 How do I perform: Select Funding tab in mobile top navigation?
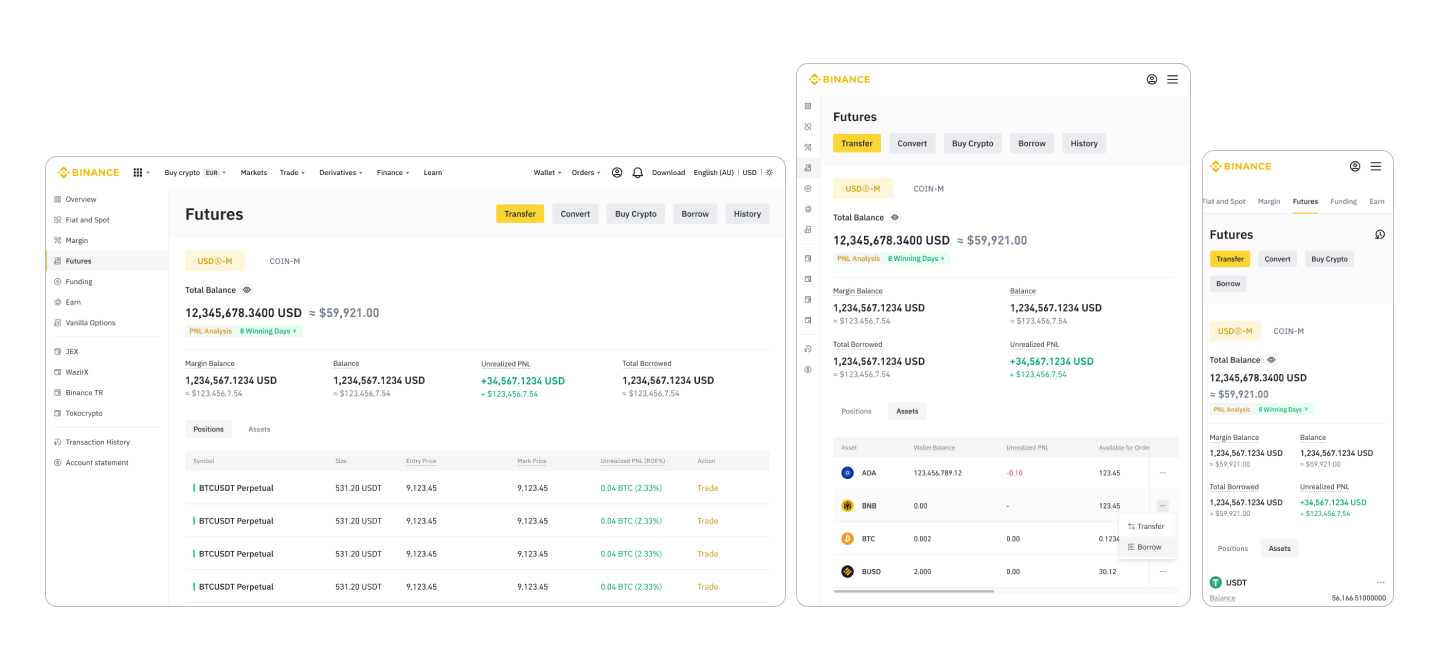click(1343, 201)
